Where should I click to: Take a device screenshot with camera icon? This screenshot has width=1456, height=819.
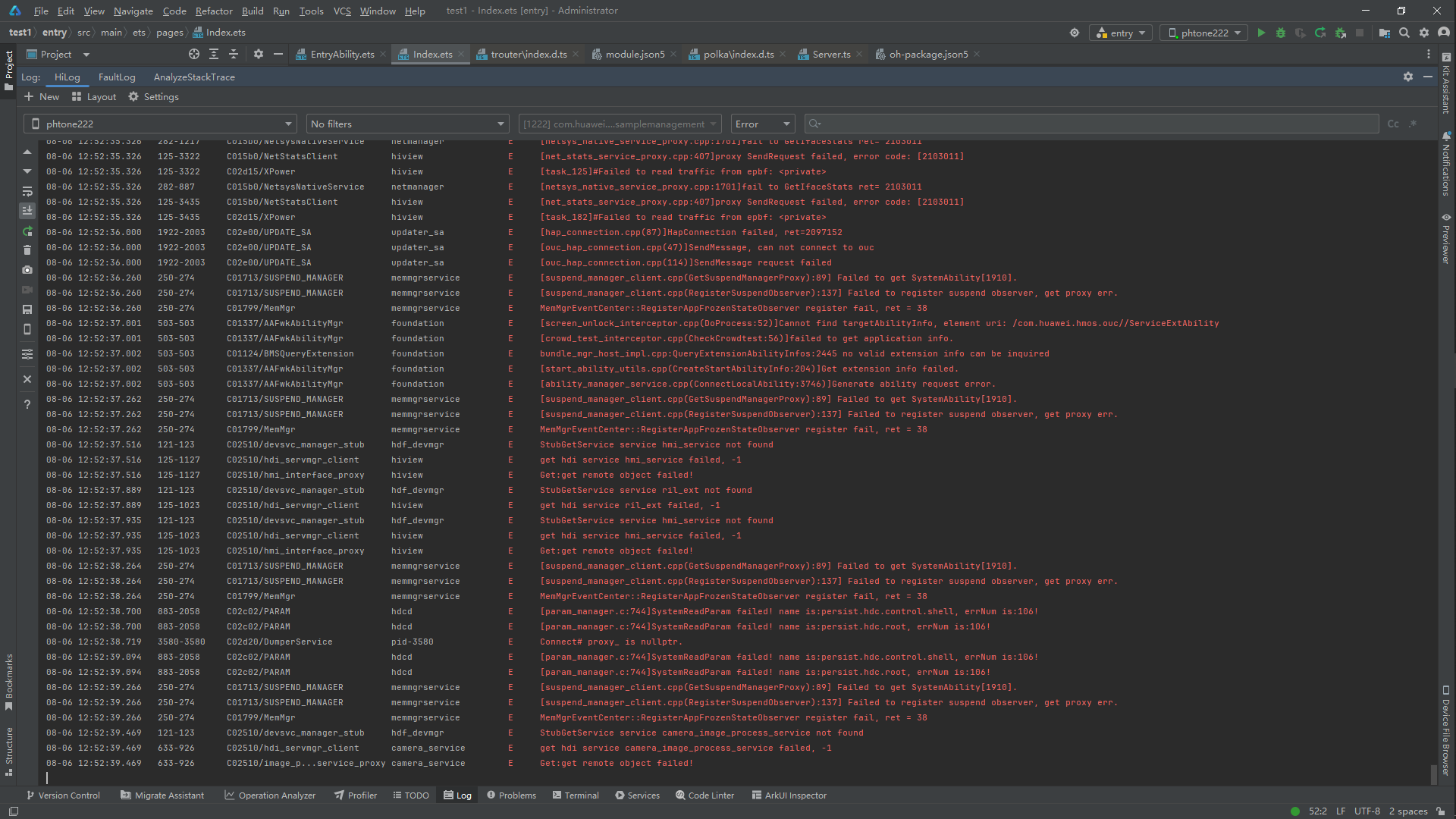[x=27, y=270]
